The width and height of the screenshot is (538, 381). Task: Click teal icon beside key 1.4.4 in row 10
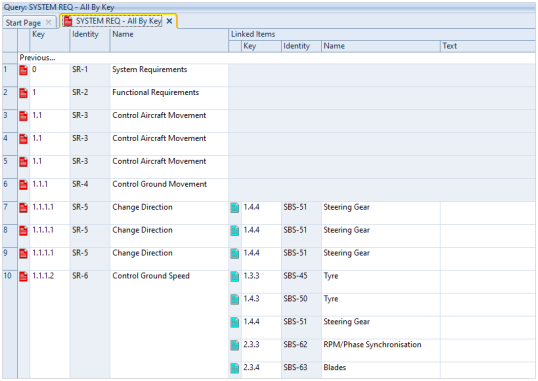pyautogui.click(x=235, y=323)
